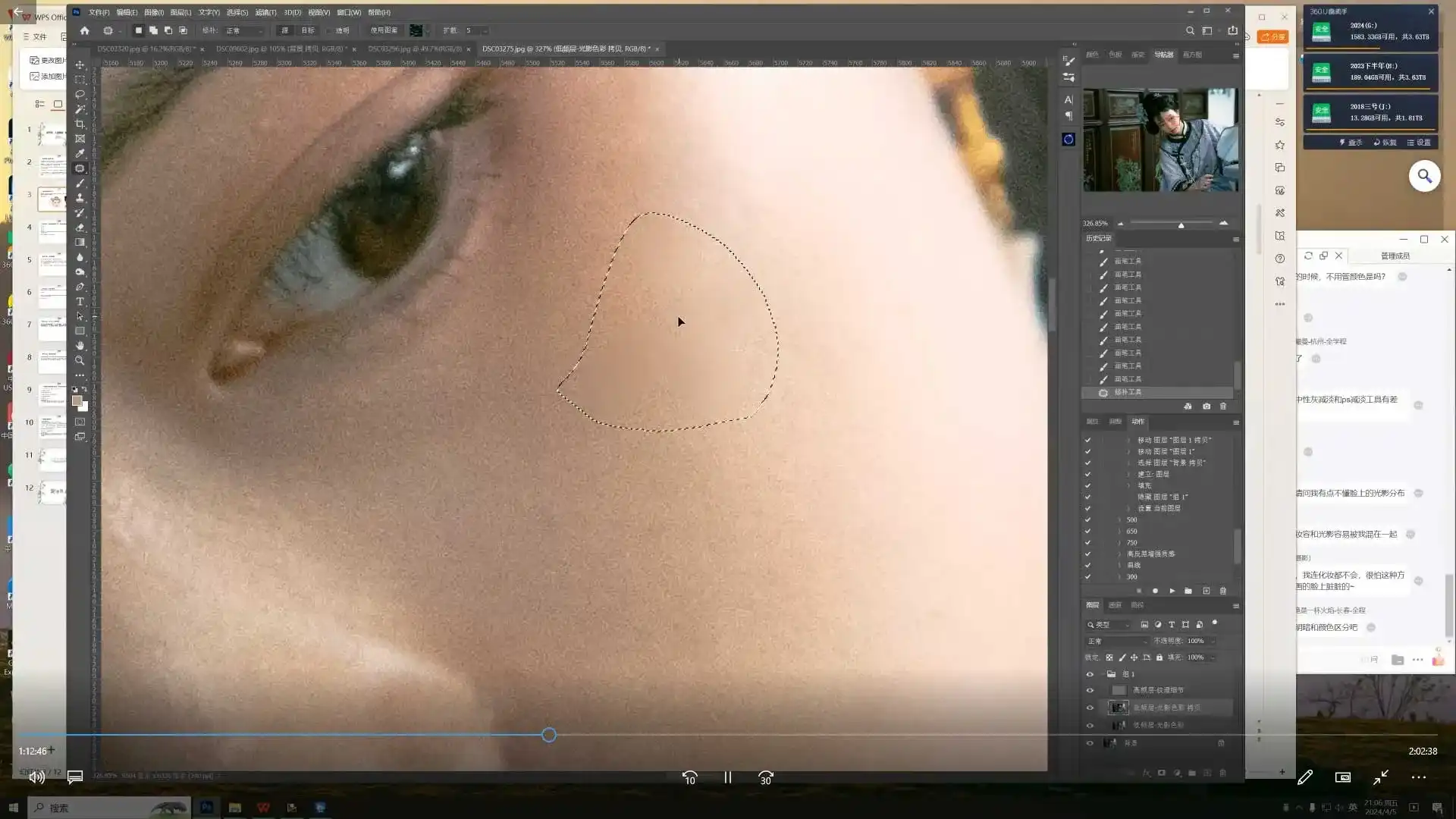The image size is (1456, 819).
Task: Select the Hand tool
Action: click(x=80, y=346)
